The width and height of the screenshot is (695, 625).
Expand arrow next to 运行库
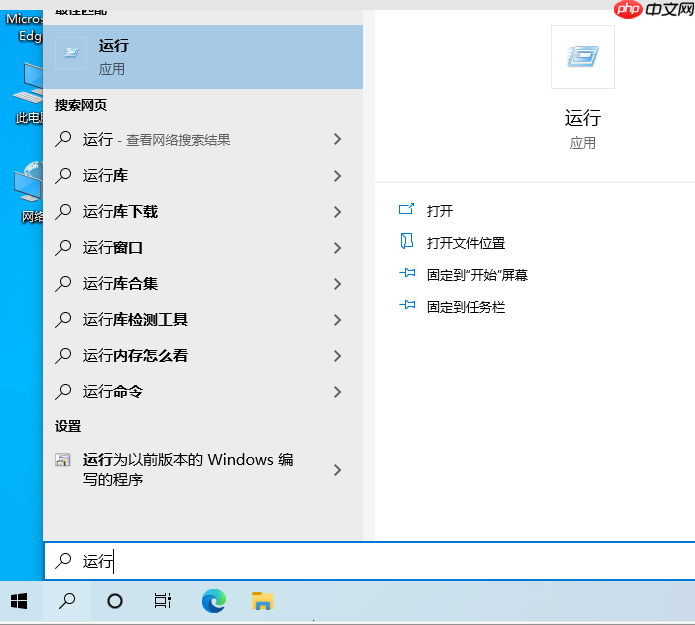click(338, 176)
